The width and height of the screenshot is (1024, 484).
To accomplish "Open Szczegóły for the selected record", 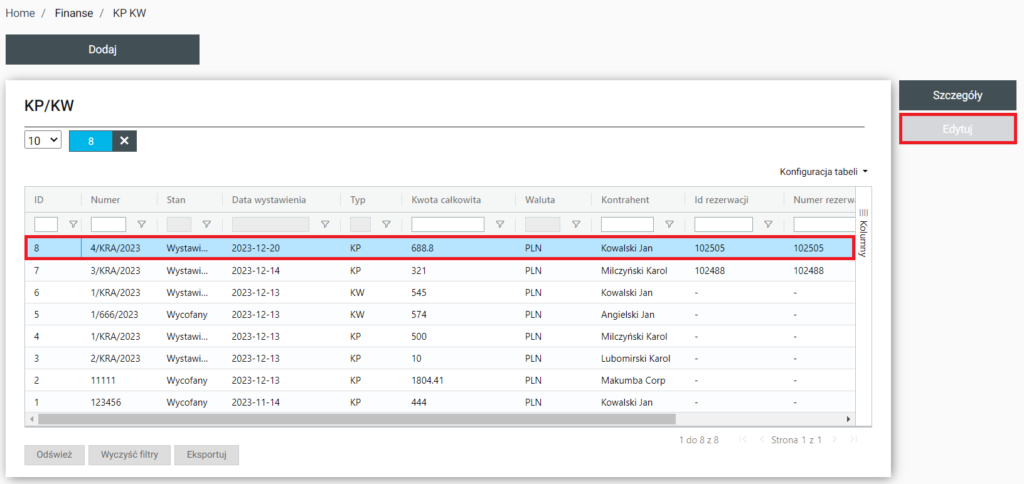I will click(x=957, y=96).
